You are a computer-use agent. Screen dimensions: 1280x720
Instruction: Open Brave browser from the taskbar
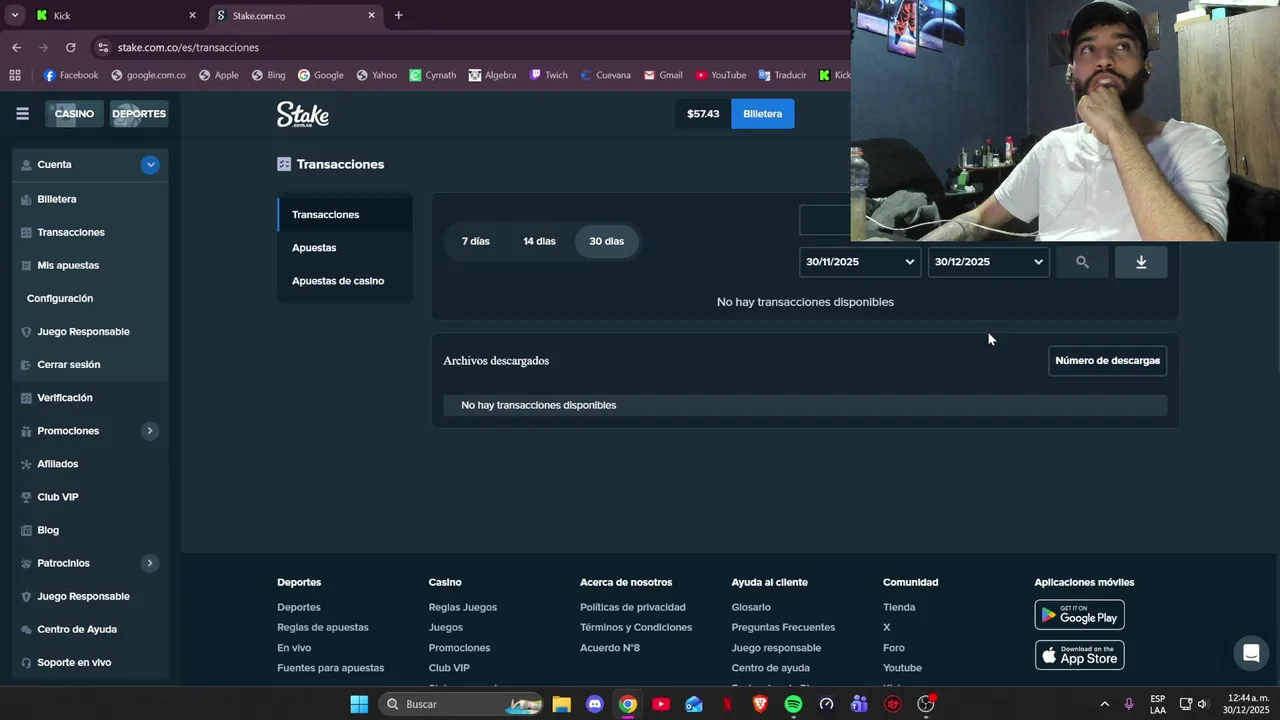point(760,704)
